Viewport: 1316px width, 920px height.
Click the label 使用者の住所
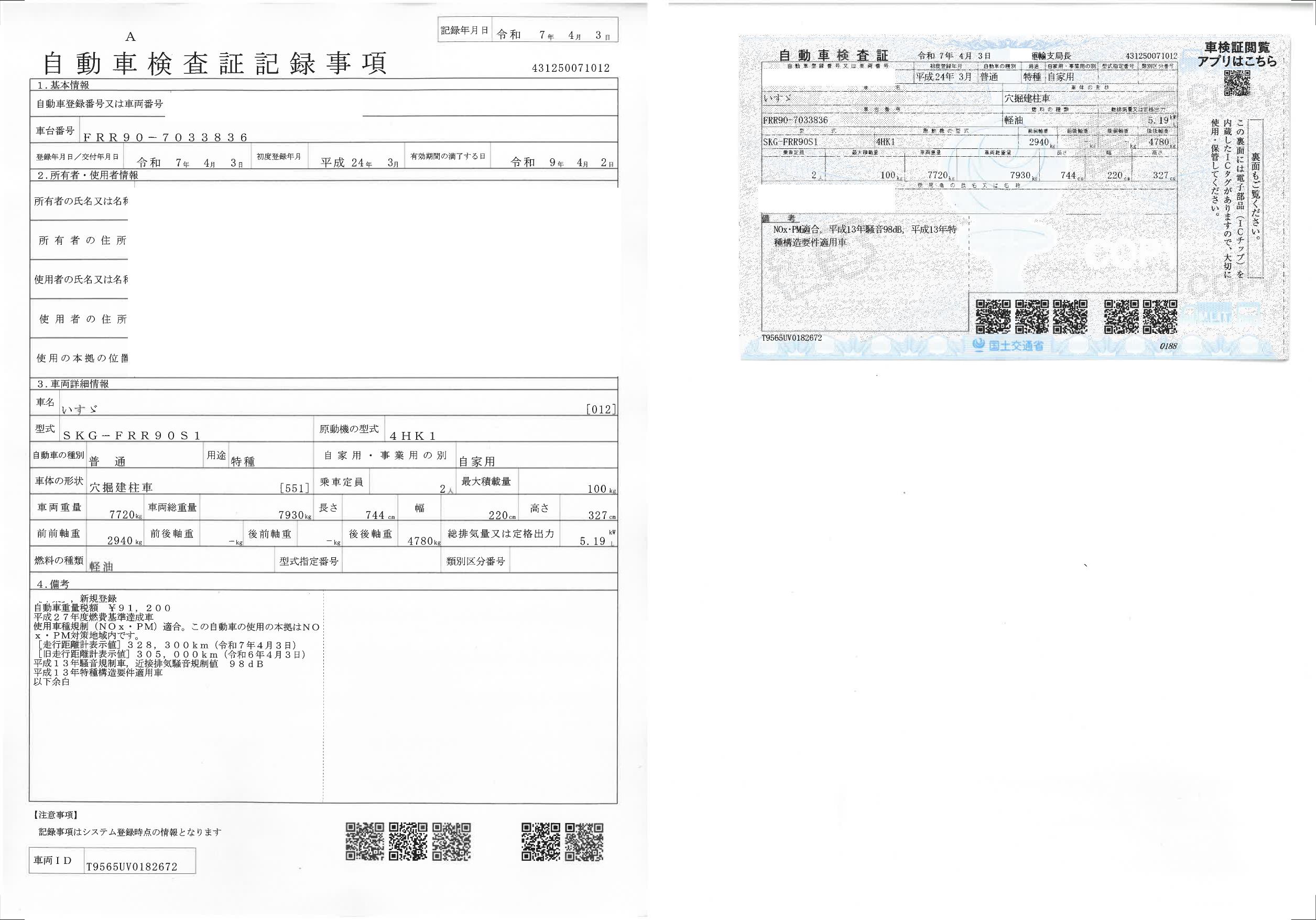point(82,319)
